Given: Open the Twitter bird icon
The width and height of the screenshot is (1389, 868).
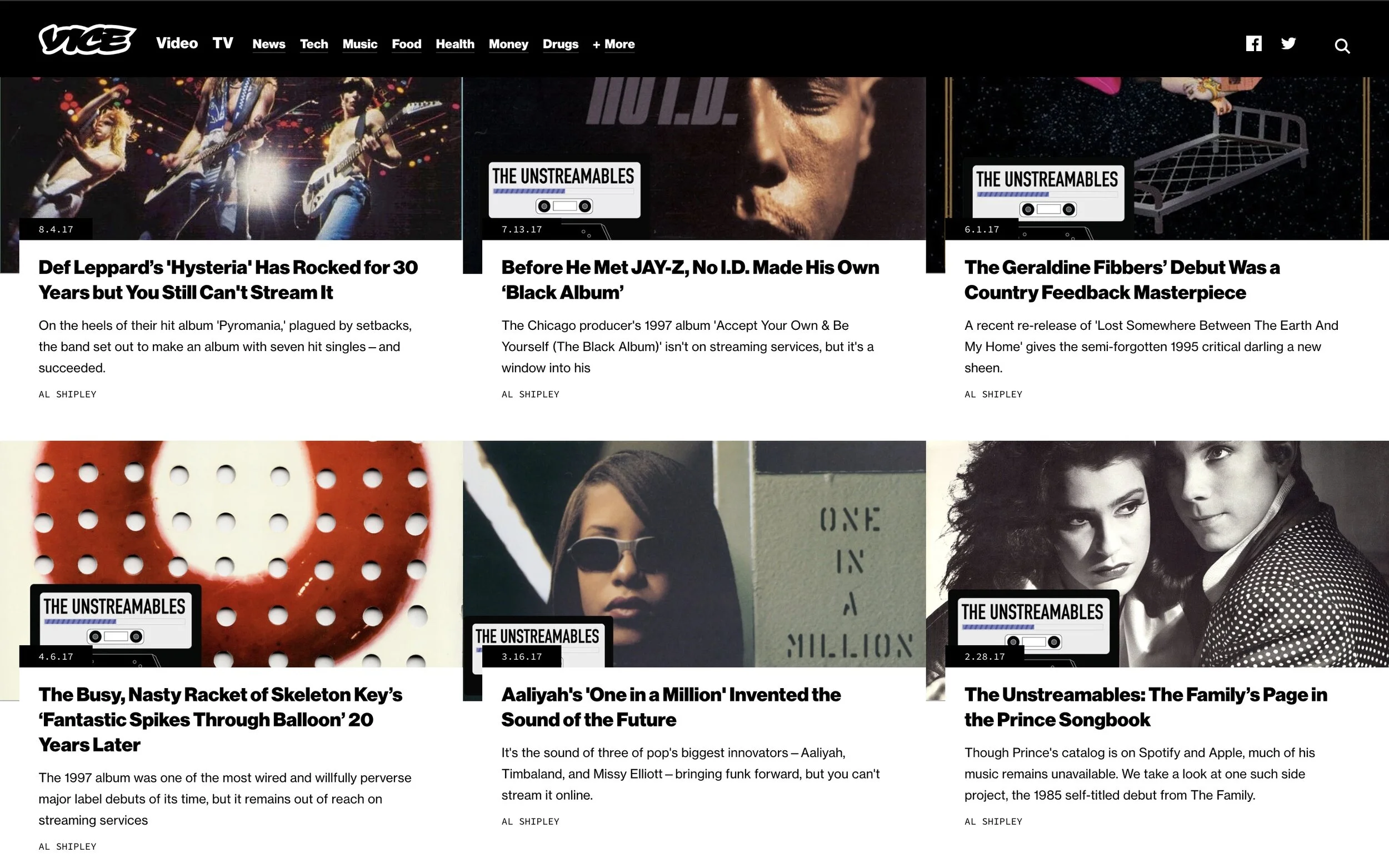Looking at the screenshot, I should (x=1288, y=44).
